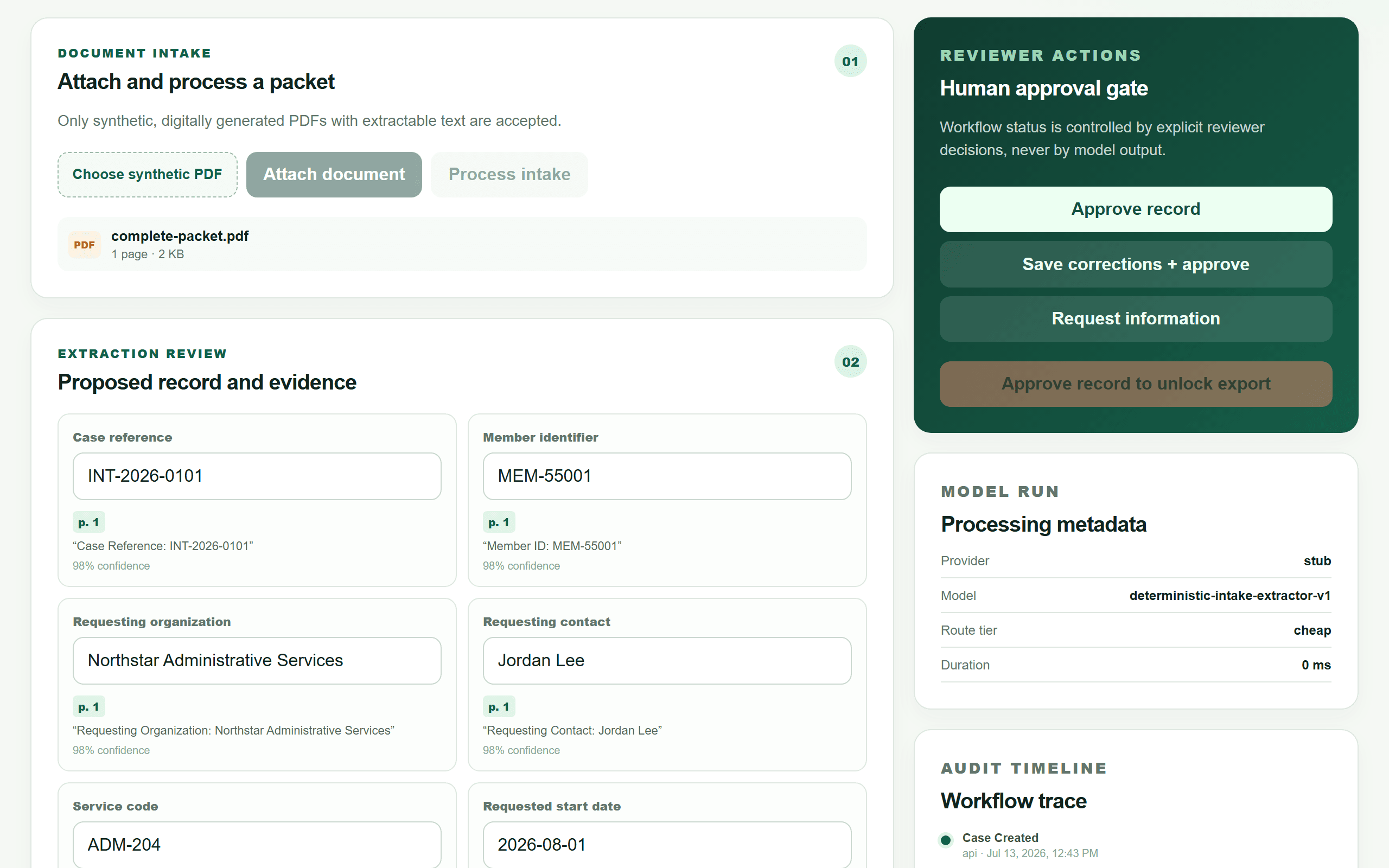Focus the Case reference input field
Image resolution: width=1389 pixels, height=868 pixels.
257,476
